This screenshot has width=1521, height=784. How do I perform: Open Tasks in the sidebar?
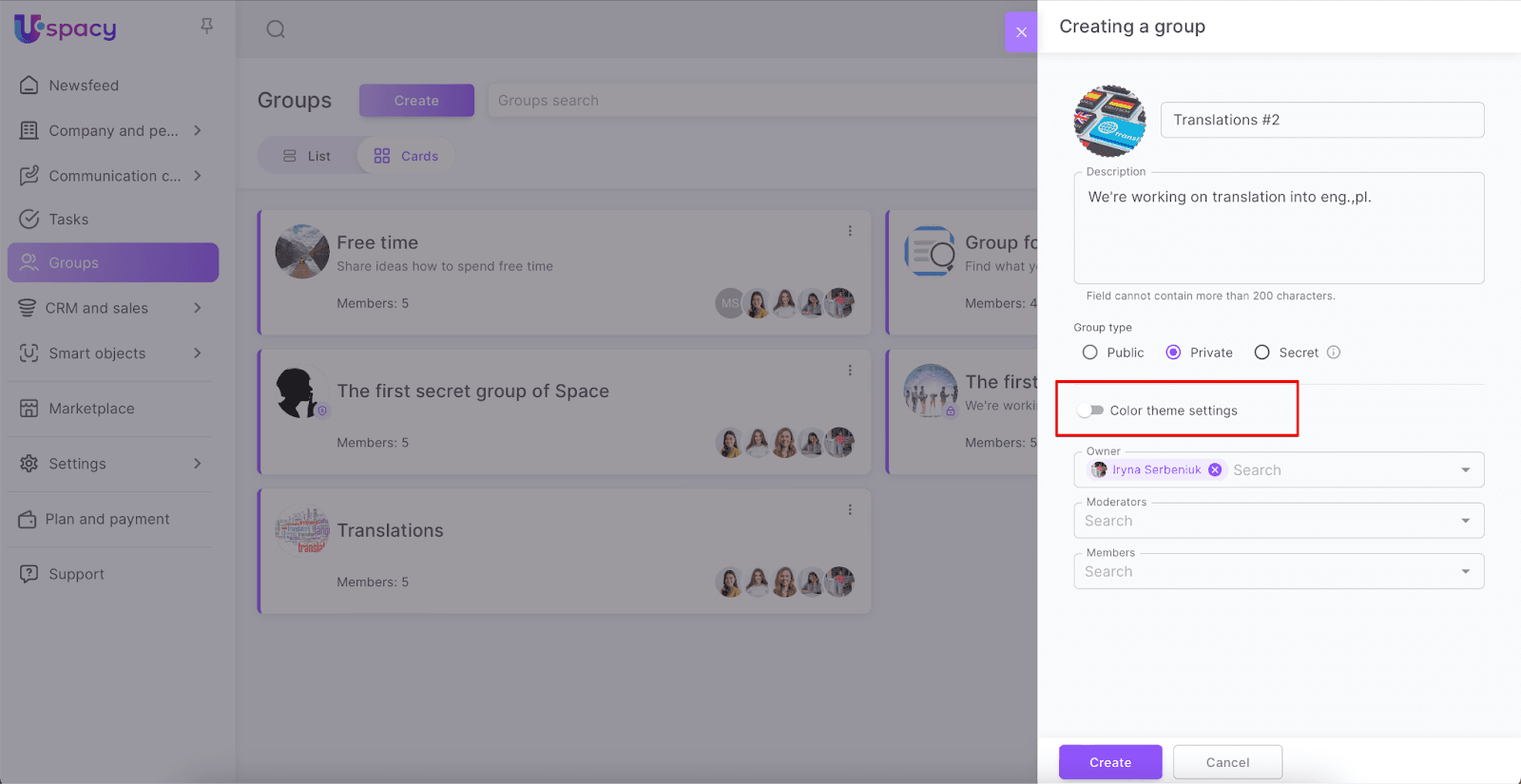(68, 220)
